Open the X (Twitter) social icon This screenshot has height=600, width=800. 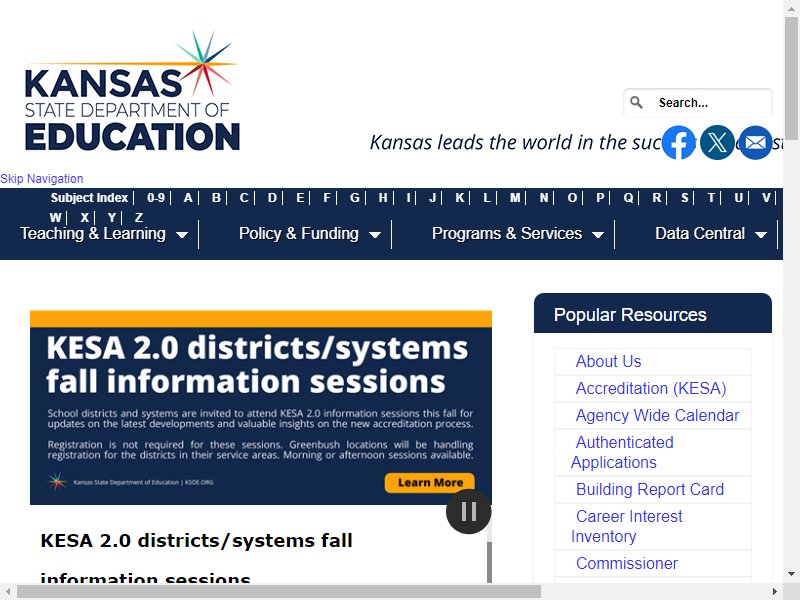(717, 142)
